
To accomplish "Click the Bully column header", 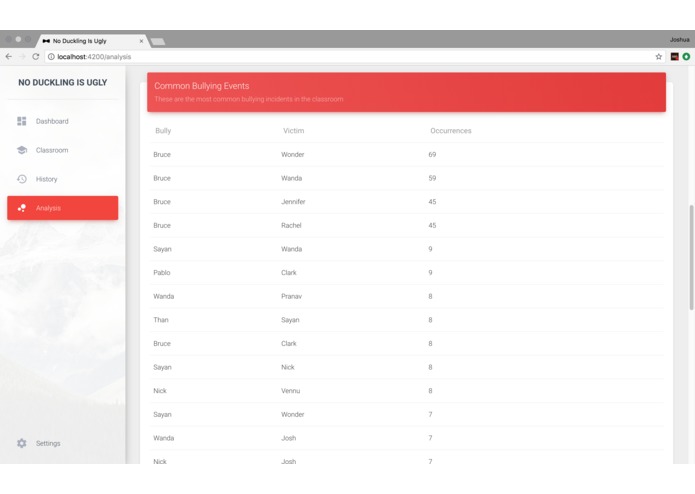I will tap(163, 131).
